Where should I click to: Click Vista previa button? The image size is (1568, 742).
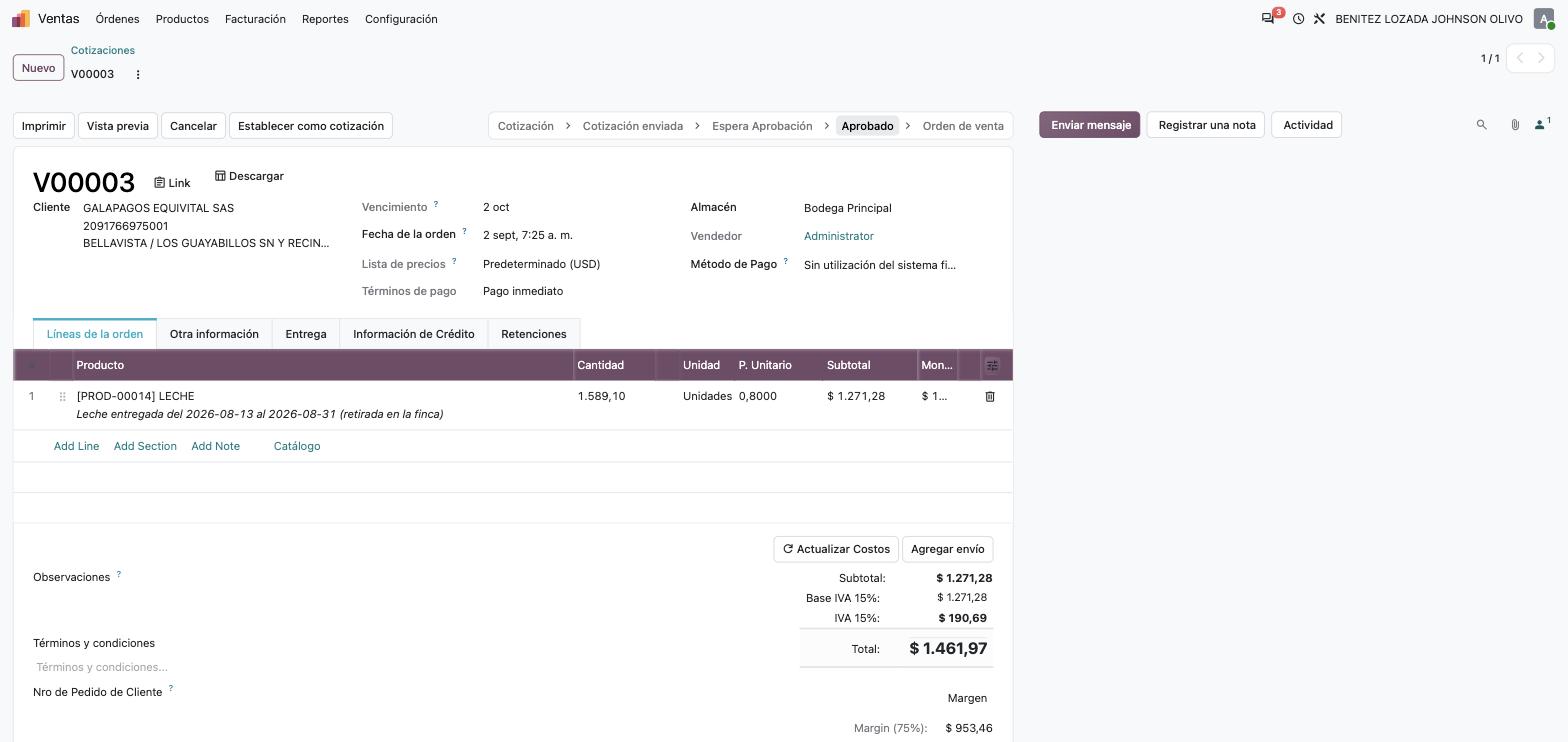(118, 126)
